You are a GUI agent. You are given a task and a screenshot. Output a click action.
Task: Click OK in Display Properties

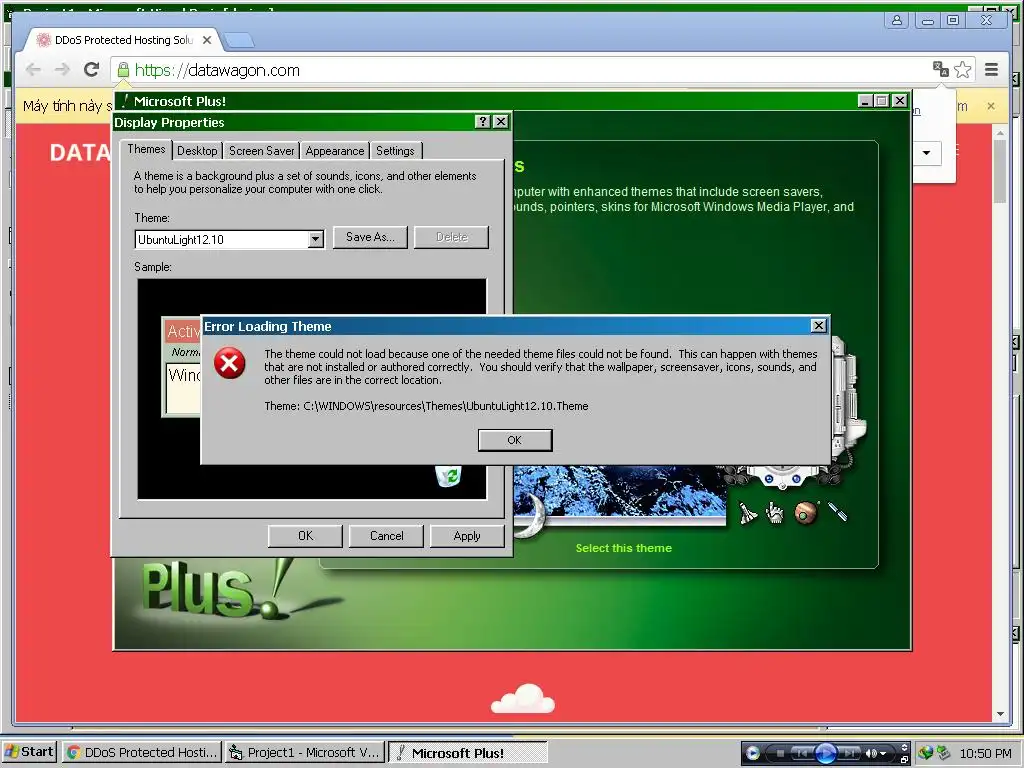pos(305,536)
